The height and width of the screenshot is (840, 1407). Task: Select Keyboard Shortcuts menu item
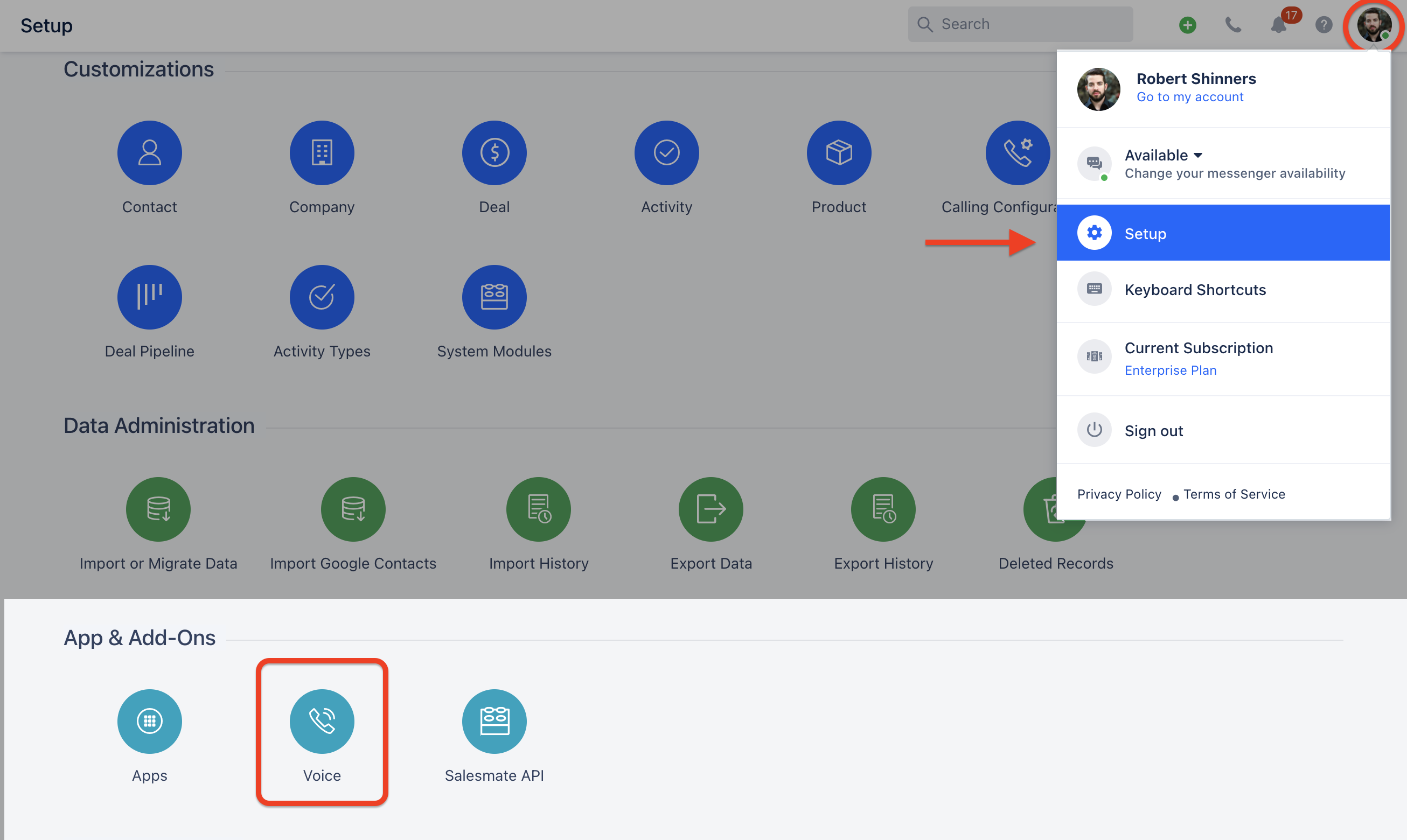tap(1223, 290)
